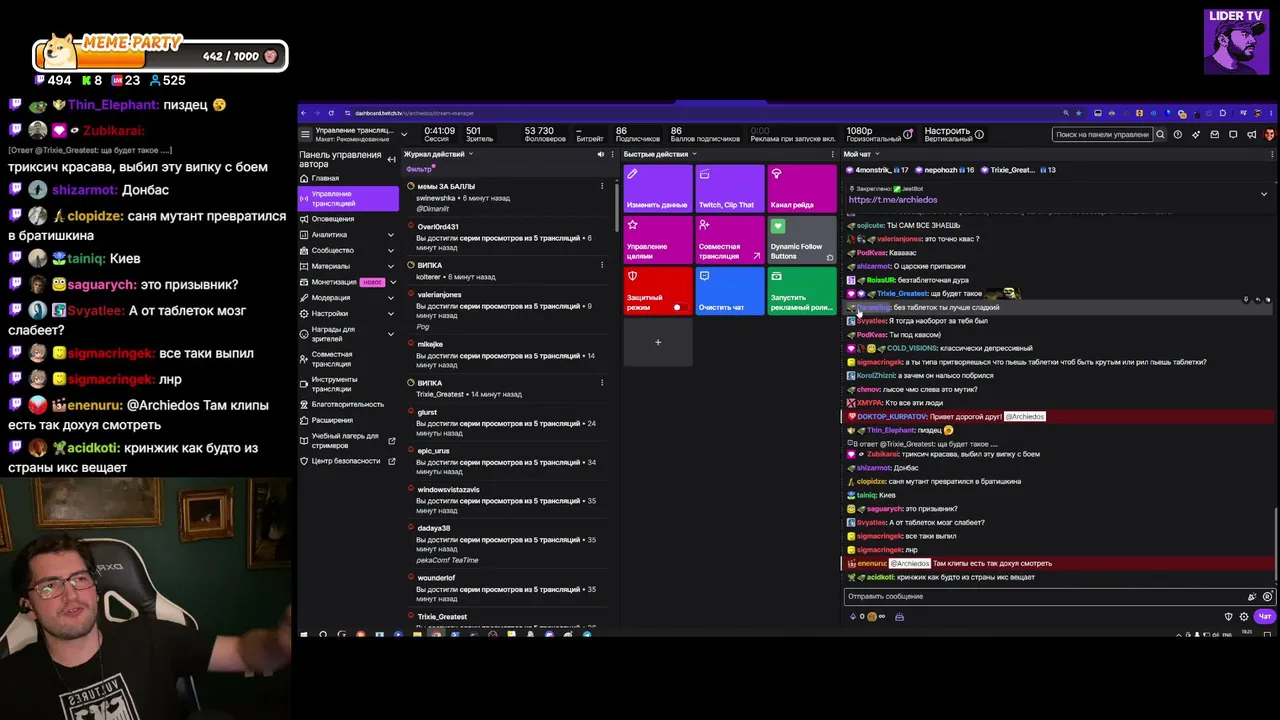Open the help question-mark icon
The width and height of the screenshot is (1280, 720).
(1178, 134)
